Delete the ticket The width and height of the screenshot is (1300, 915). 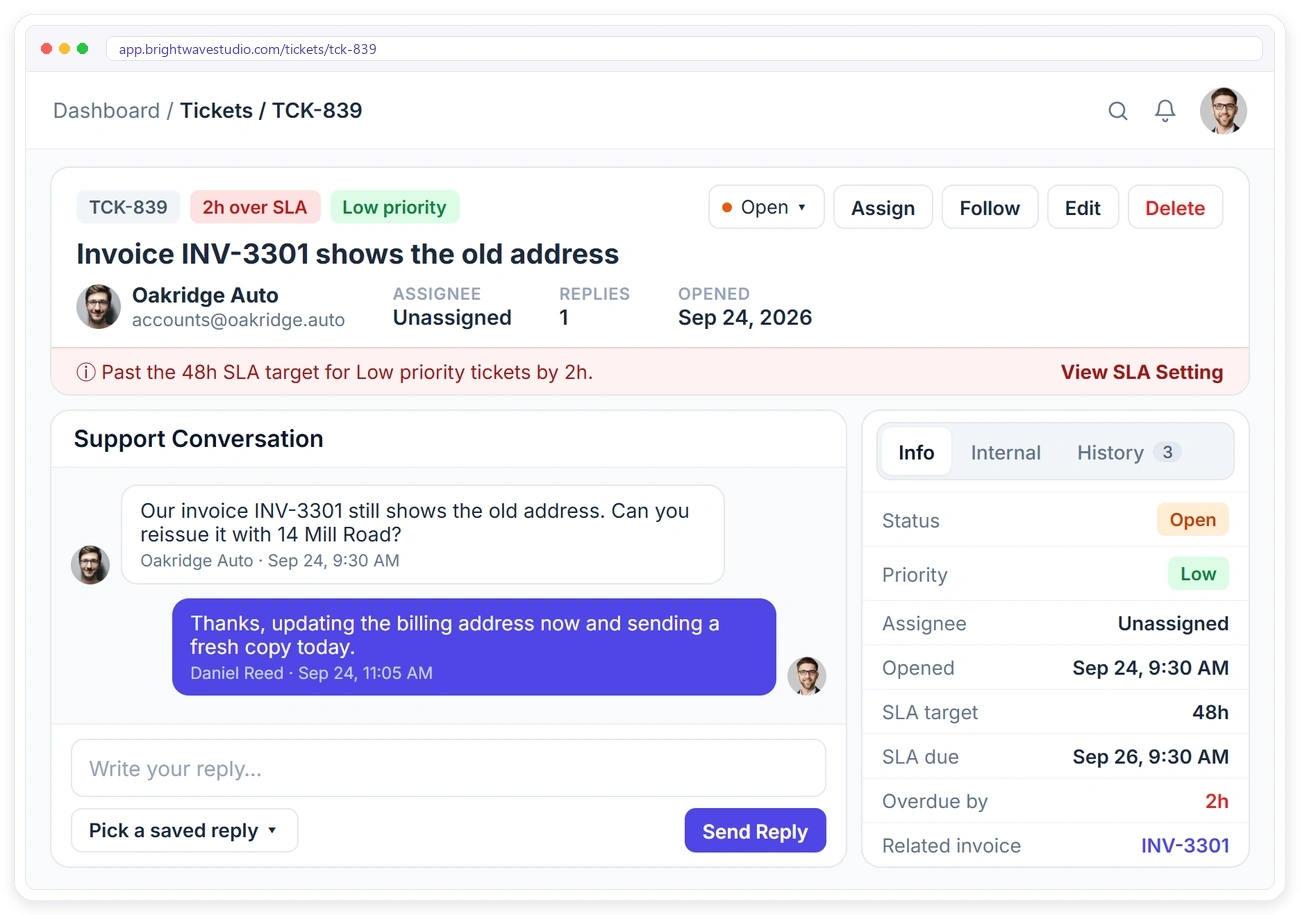click(1175, 207)
